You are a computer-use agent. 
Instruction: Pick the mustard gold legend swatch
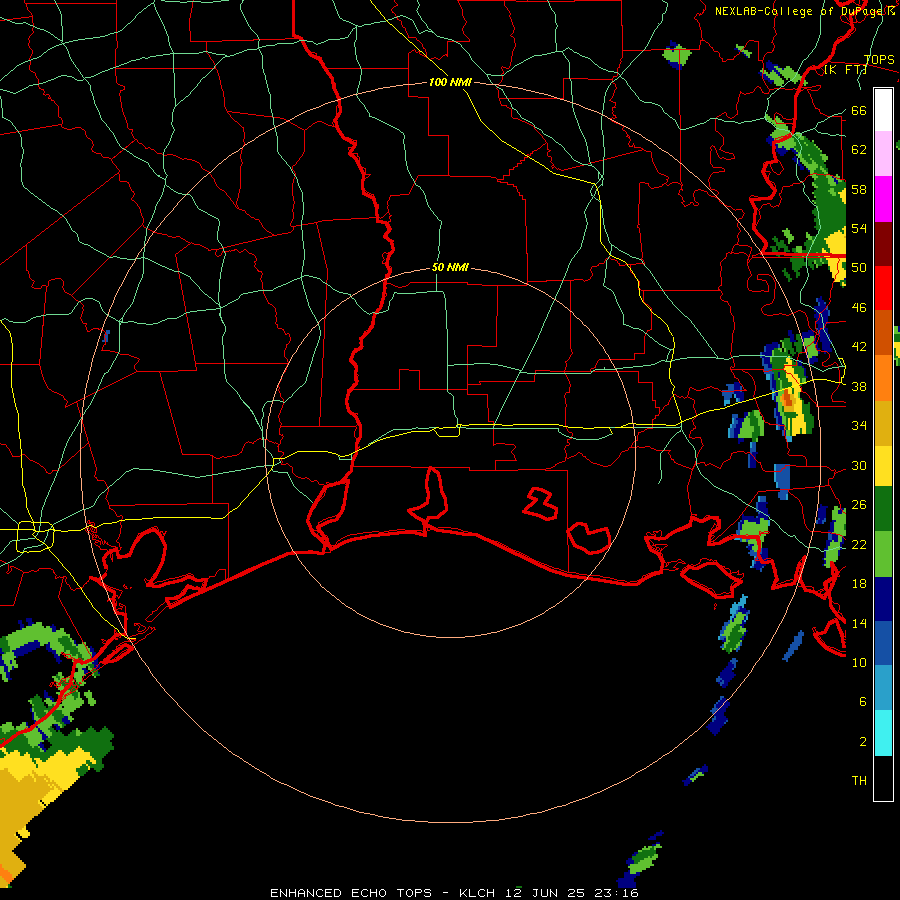883,423
